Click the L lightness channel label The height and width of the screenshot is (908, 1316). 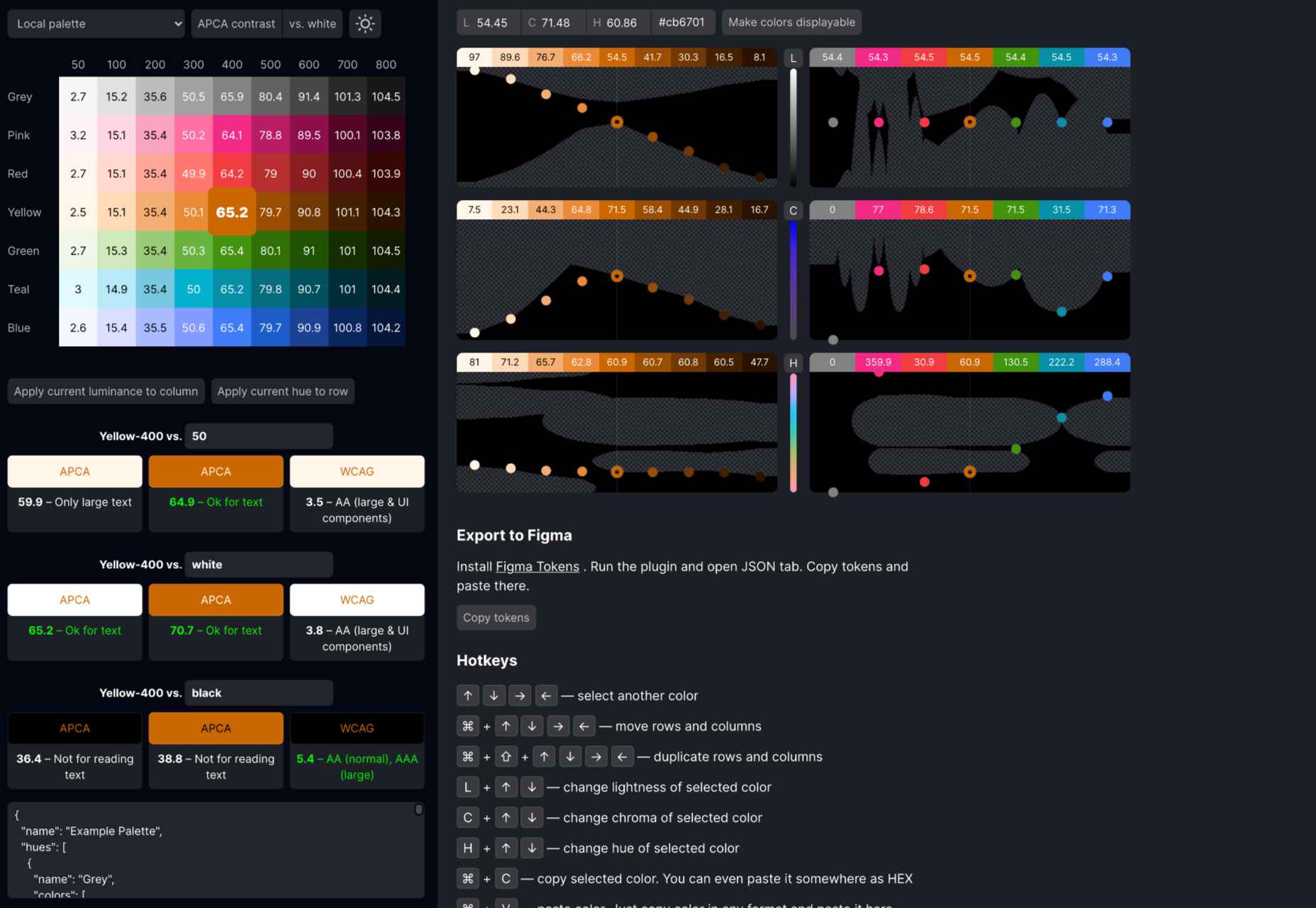click(x=793, y=58)
